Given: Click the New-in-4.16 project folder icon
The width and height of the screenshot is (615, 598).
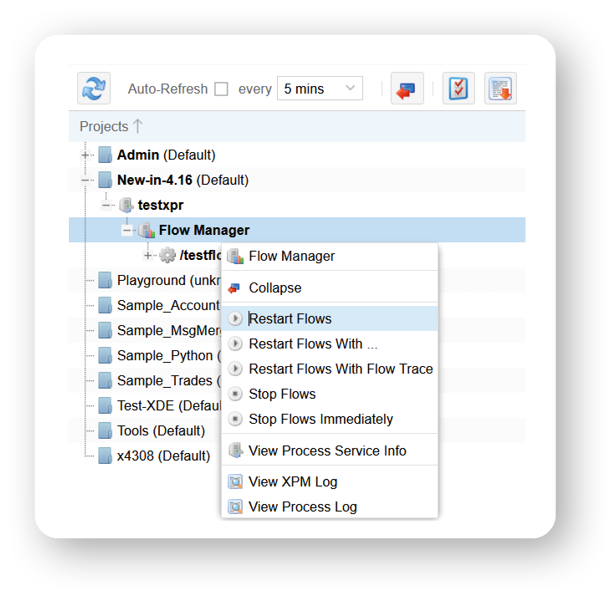Looking at the screenshot, I should [105, 180].
